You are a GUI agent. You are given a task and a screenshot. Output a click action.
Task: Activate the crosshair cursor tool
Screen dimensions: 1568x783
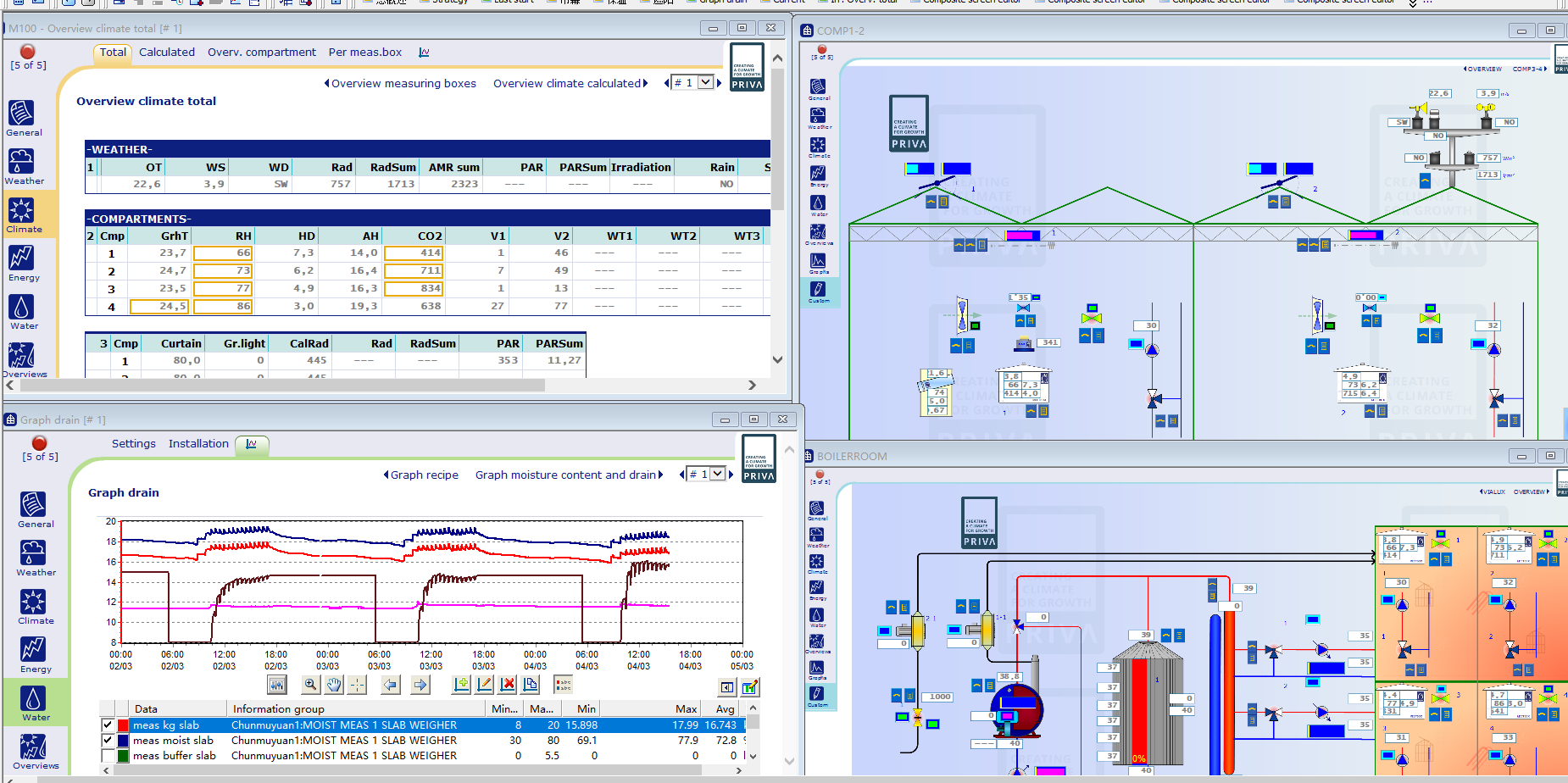357,685
